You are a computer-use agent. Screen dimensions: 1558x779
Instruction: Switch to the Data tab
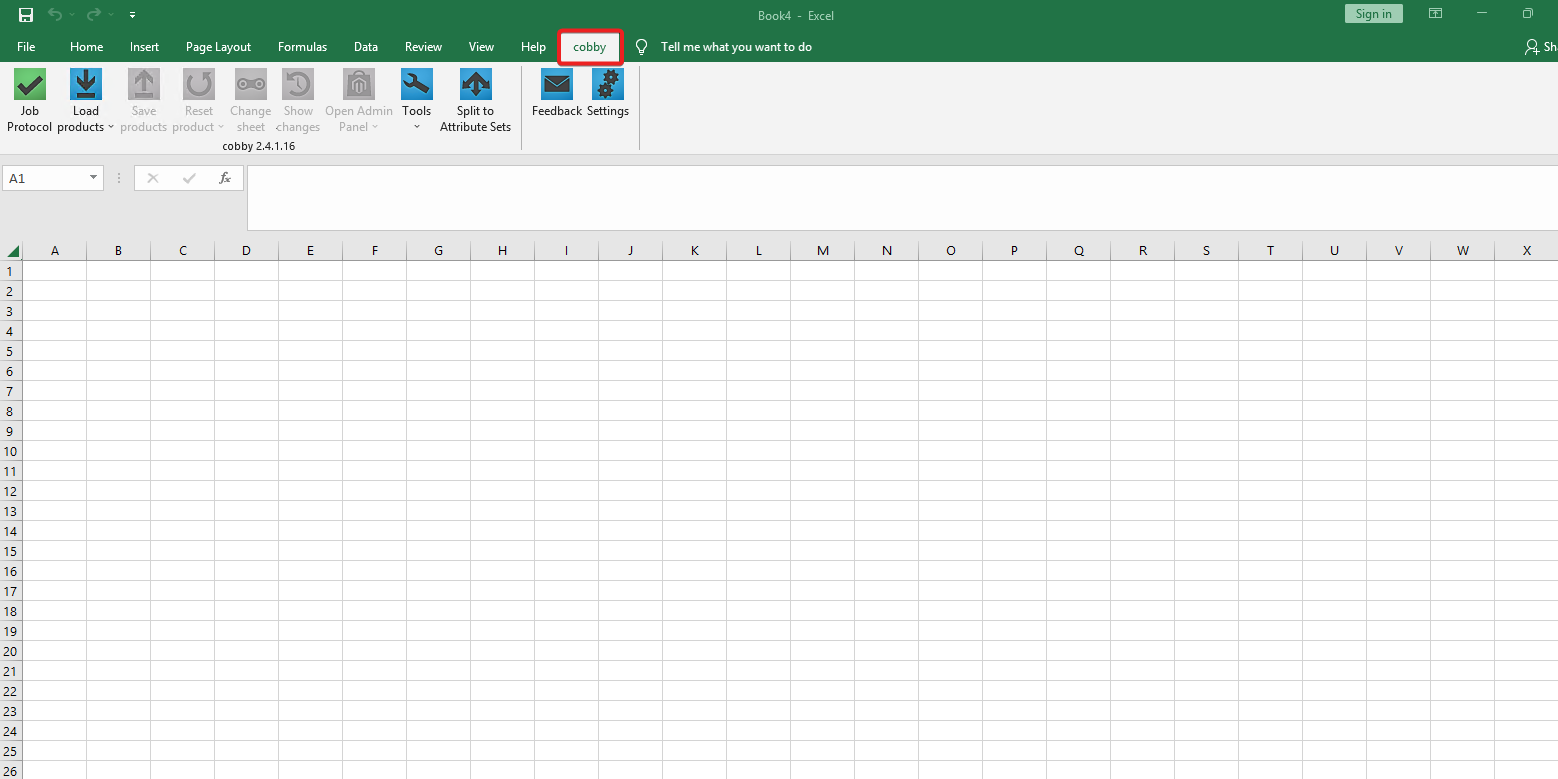point(366,47)
